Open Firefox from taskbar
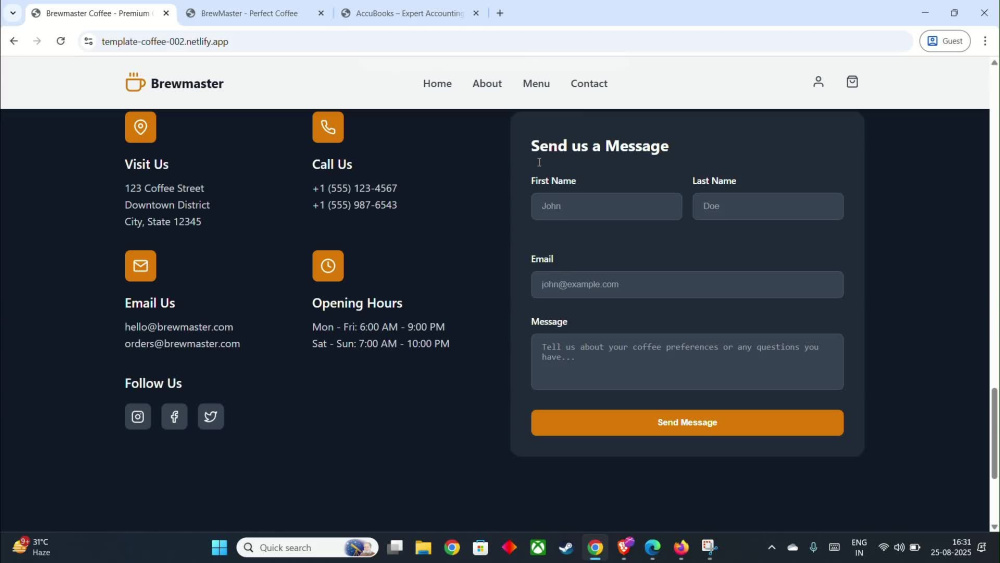 pos(680,547)
